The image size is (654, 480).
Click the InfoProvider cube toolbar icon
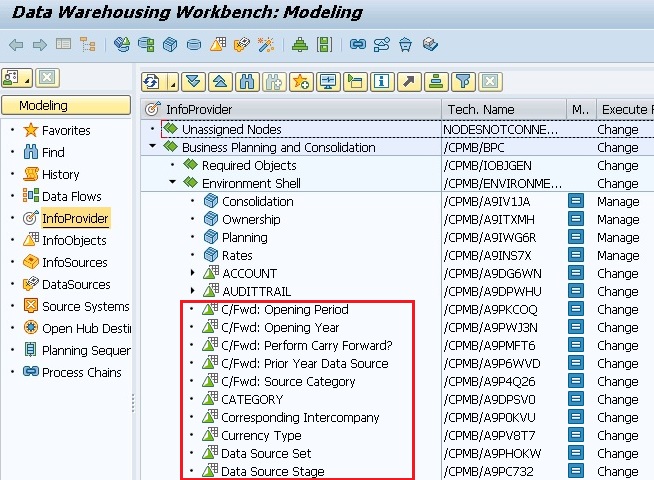[x=170, y=44]
